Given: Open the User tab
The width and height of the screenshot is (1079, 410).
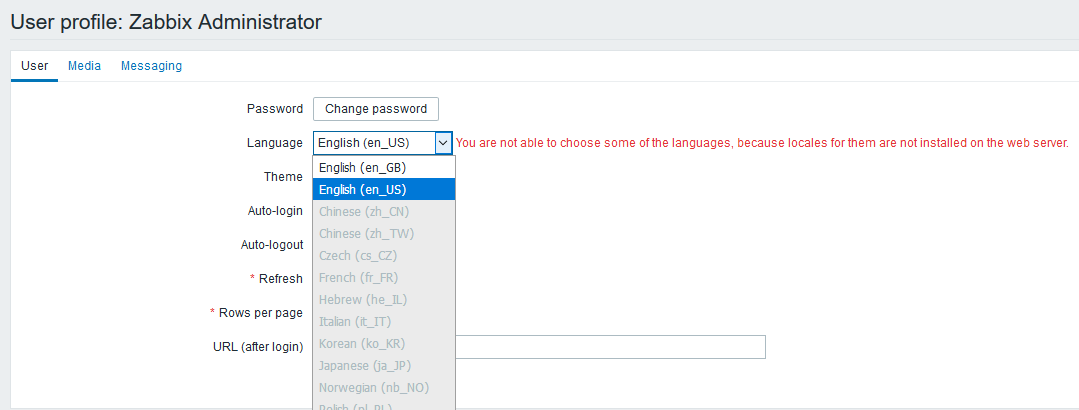Looking at the screenshot, I should click(34, 66).
